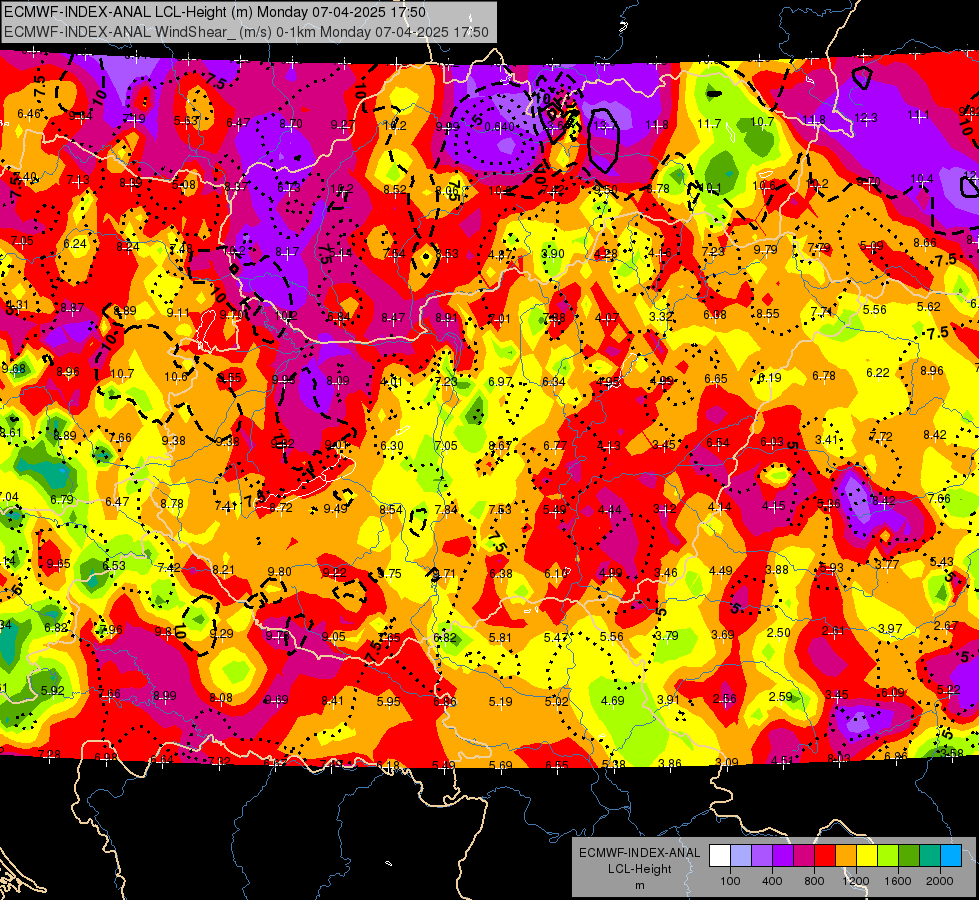The height and width of the screenshot is (900, 979).
Task: Click the wind shear value 2.59
Action: click(x=780, y=696)
